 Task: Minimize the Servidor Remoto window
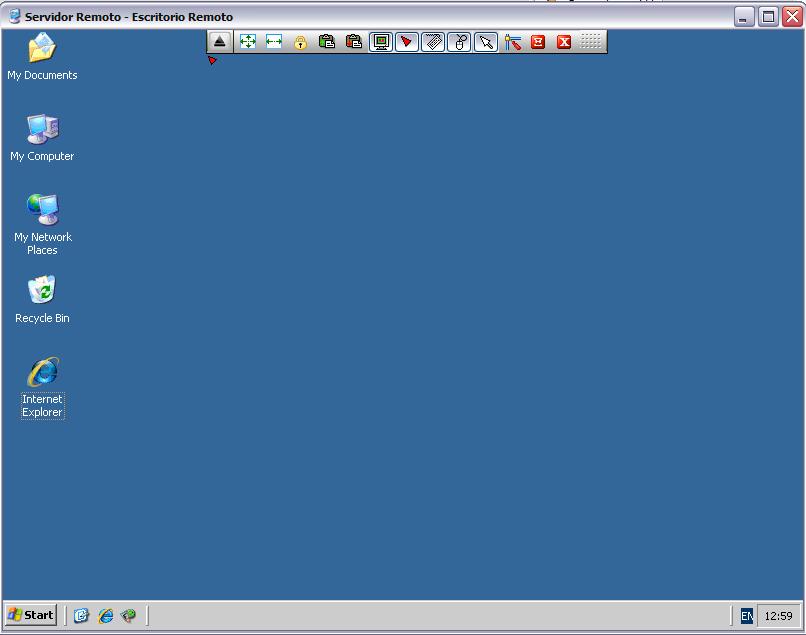744,16
